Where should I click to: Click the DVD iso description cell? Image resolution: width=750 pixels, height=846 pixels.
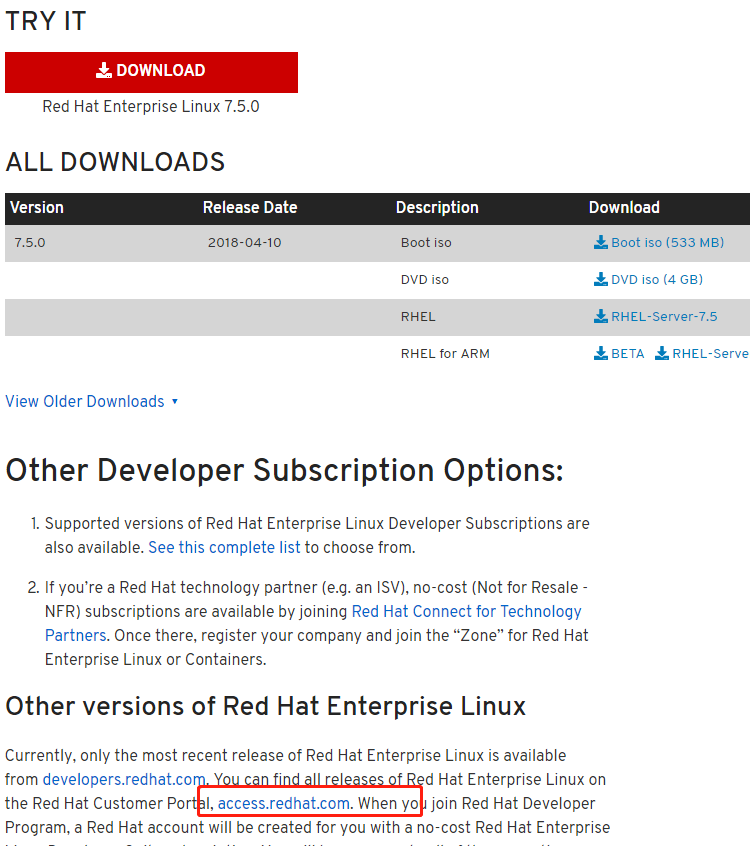425,279
